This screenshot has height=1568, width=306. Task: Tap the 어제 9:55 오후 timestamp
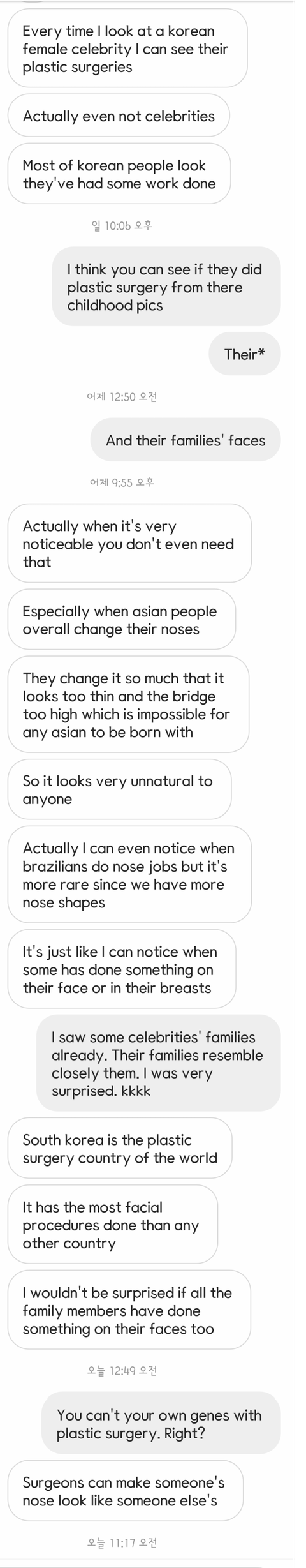click(x=122, y=482)
